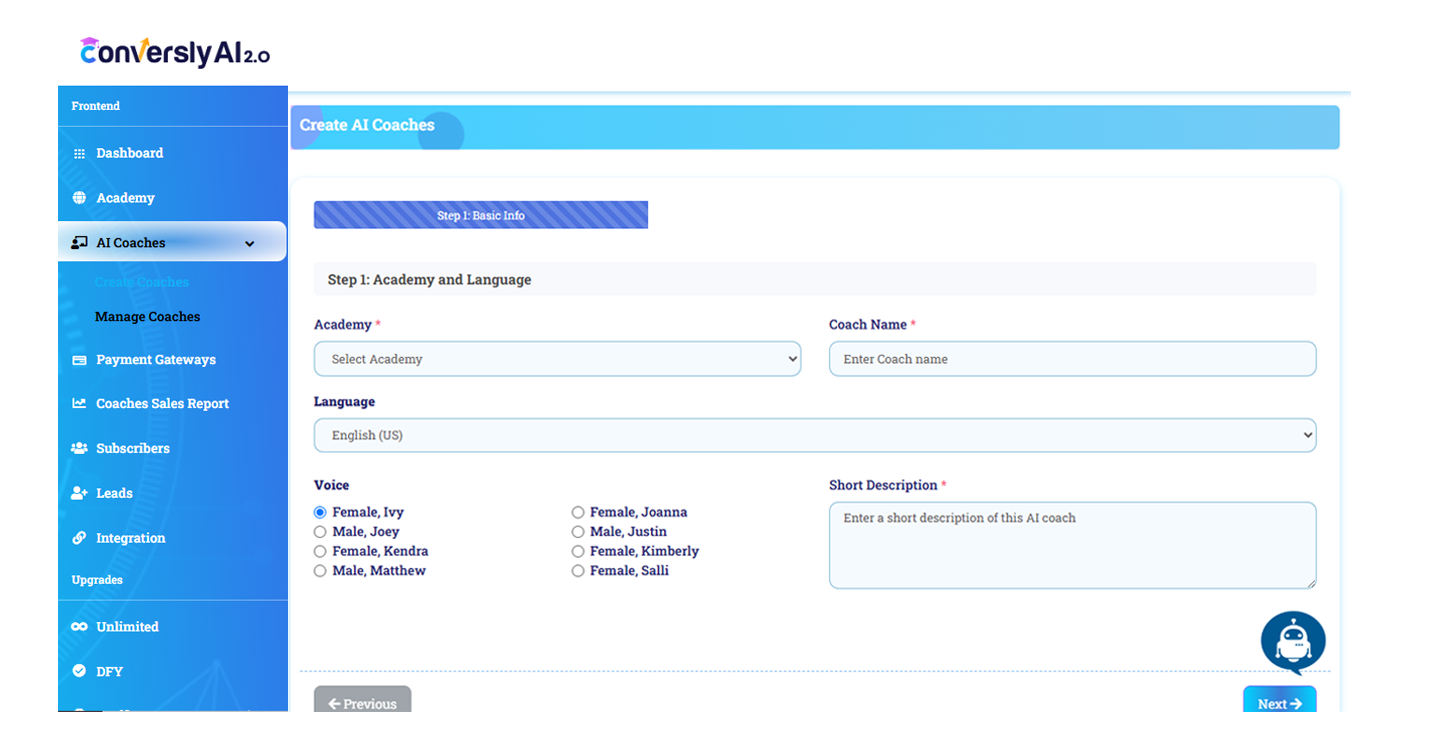Open Manage Coaches submenu item
The width and height of the screenshot is (1435, 732).
[x=147, y=317]
